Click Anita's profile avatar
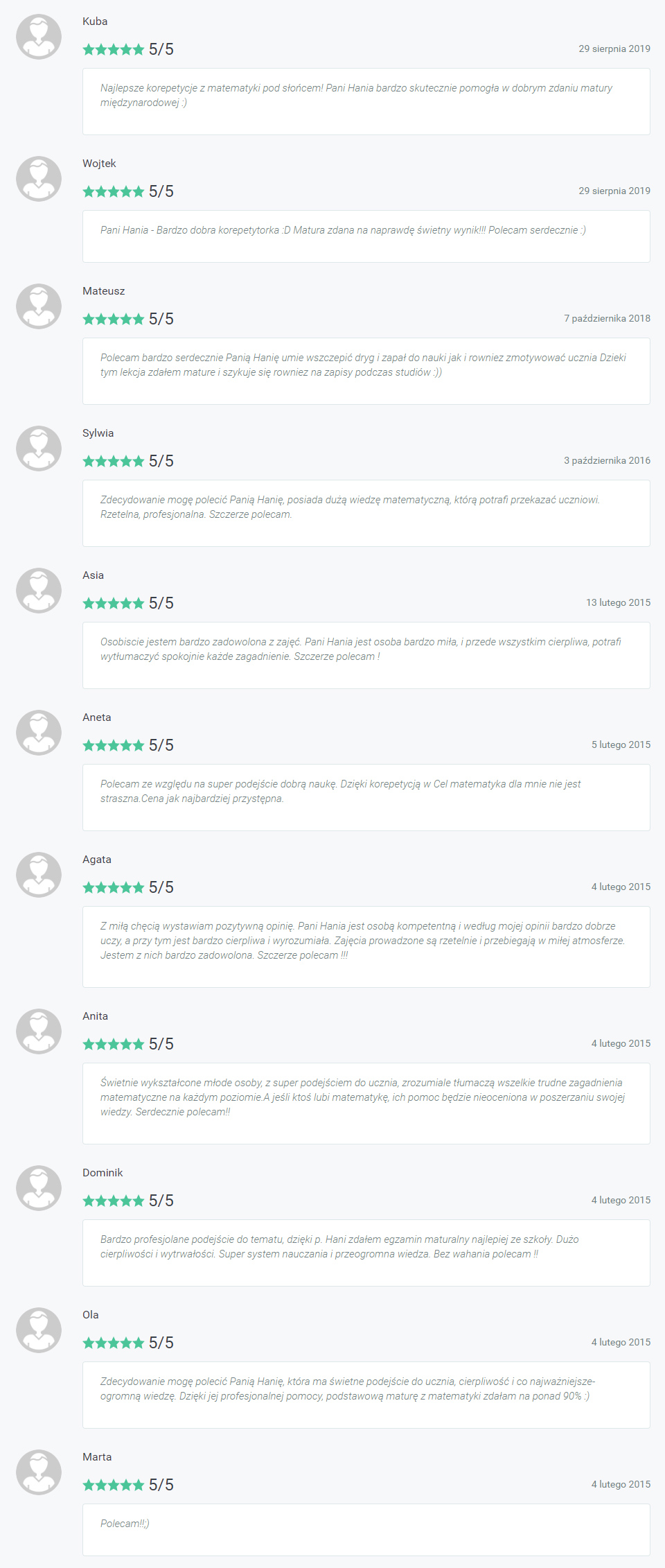Screen dimensions: 665x1568 click(x=39, y=1031)
